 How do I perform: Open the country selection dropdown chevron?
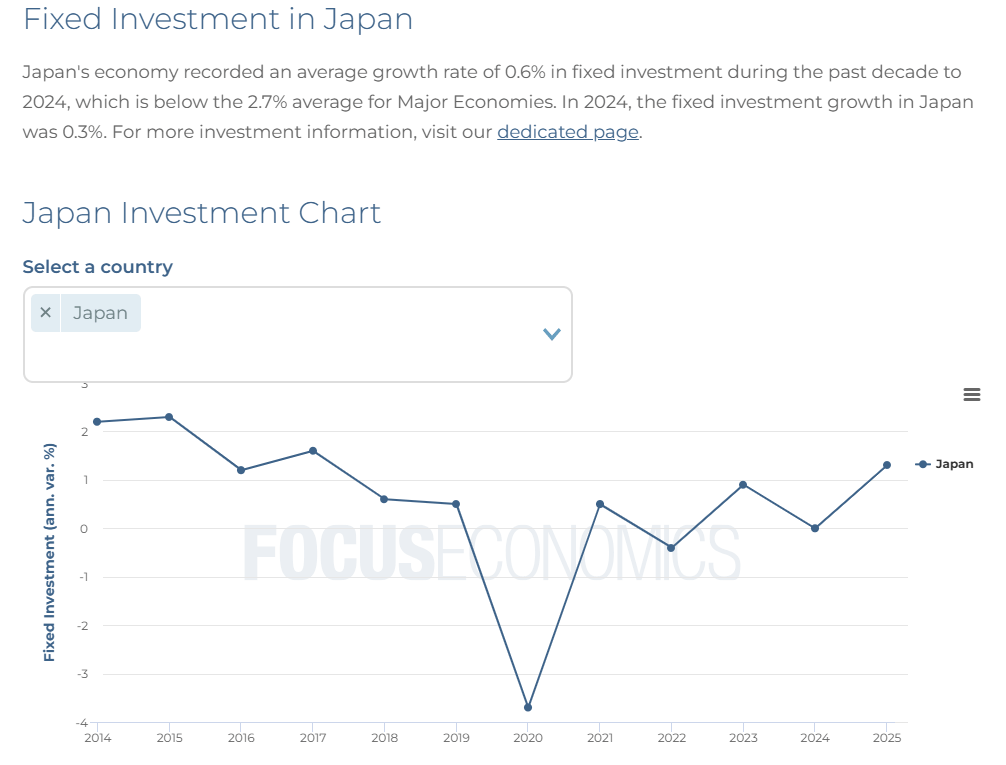point(551,334)
